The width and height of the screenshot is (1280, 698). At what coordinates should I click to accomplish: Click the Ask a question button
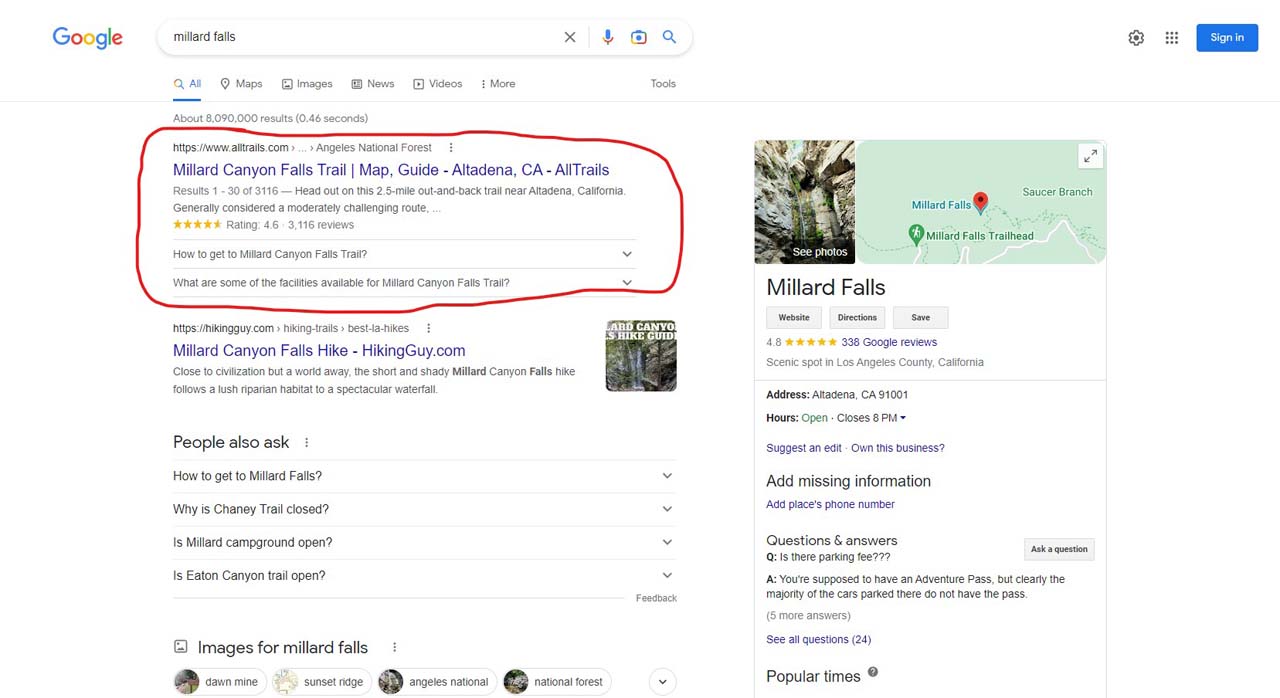tap(1059, 549)
